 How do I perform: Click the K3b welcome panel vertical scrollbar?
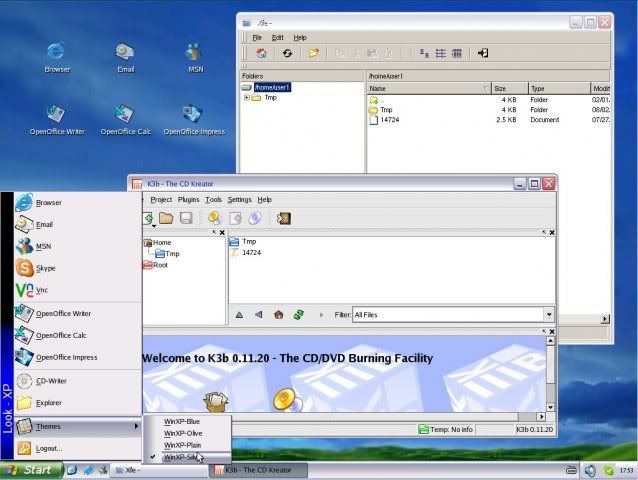point(550,374)
